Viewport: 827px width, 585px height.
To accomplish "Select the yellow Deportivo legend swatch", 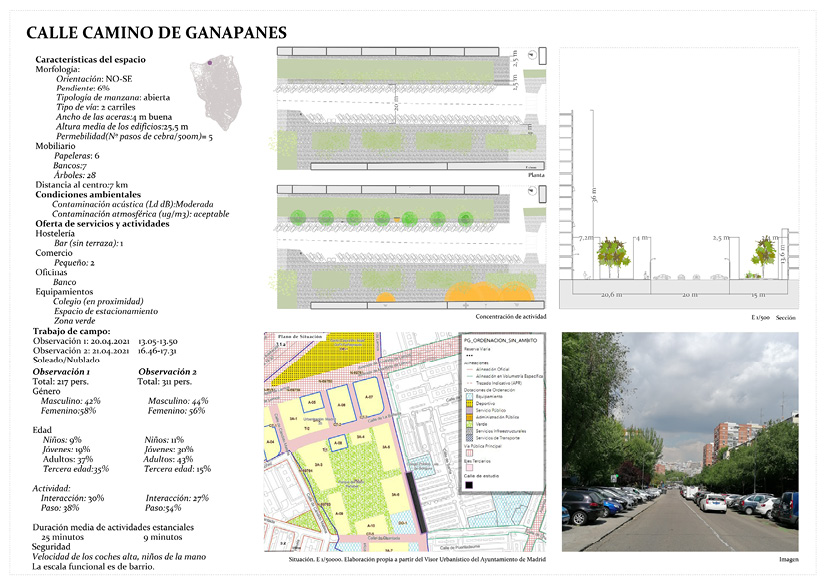I will [468, 402].
